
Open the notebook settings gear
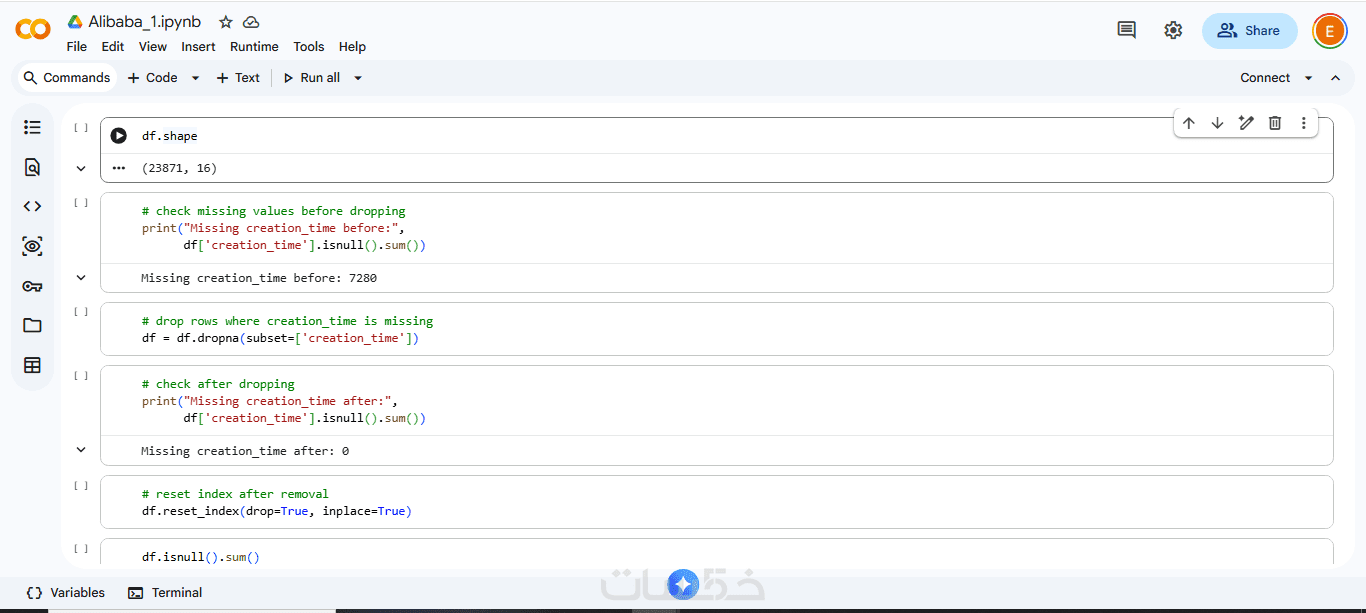[1173, 30]
